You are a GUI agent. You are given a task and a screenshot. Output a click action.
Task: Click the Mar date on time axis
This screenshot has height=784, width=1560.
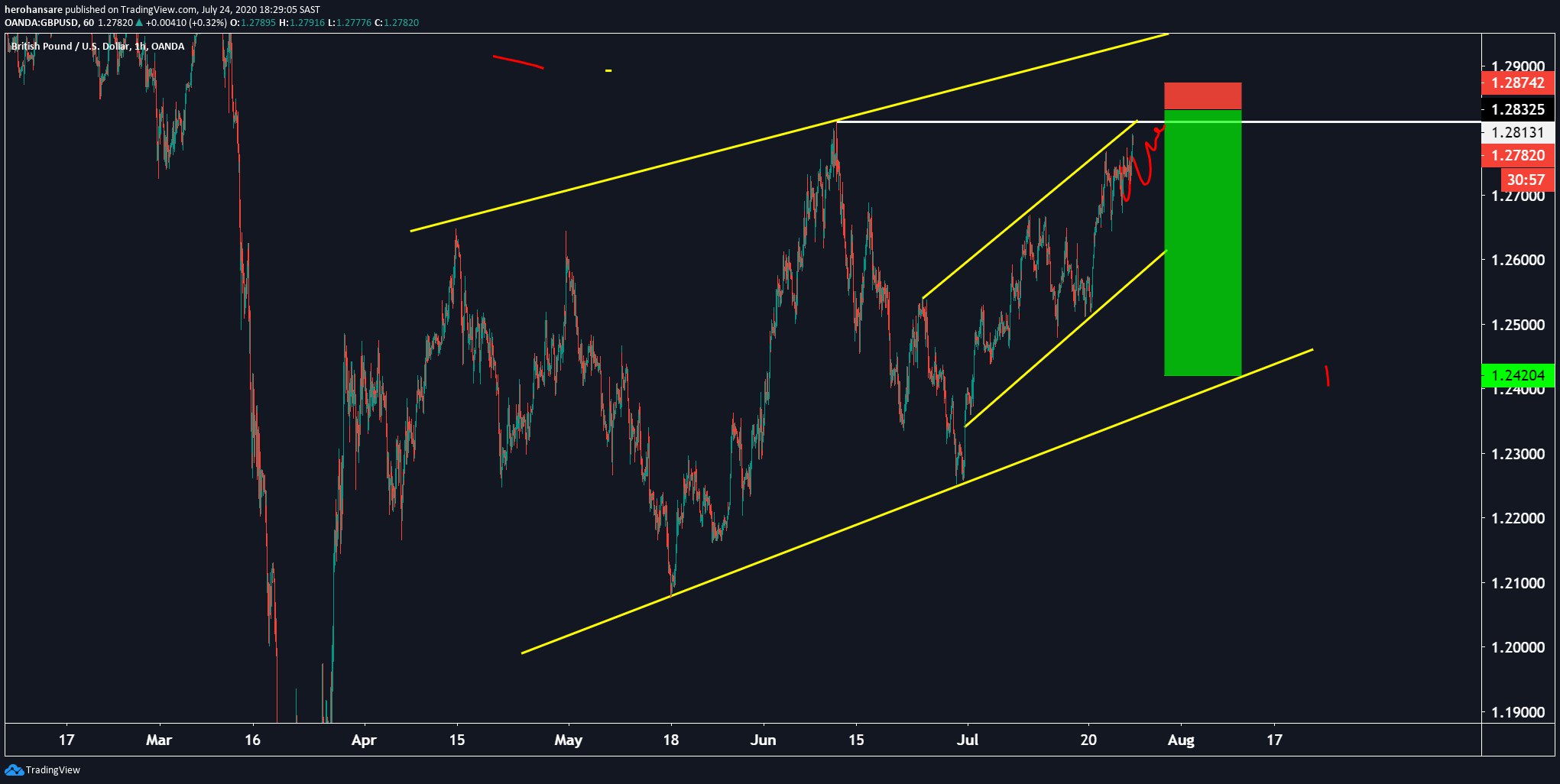pos(159,740)
